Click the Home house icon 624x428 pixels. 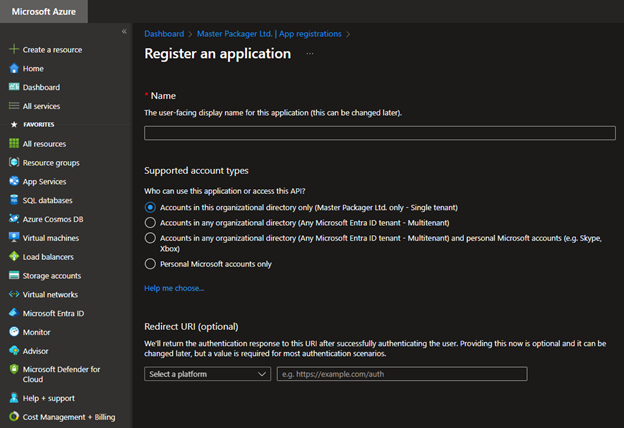(14, 68)
